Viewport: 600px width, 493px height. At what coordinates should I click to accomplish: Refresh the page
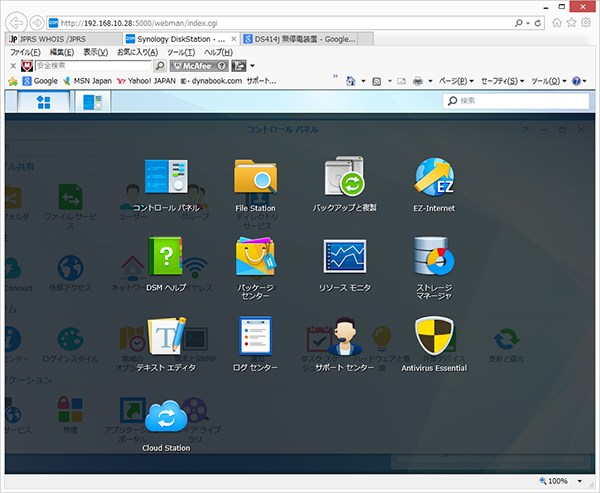(538, 23)
